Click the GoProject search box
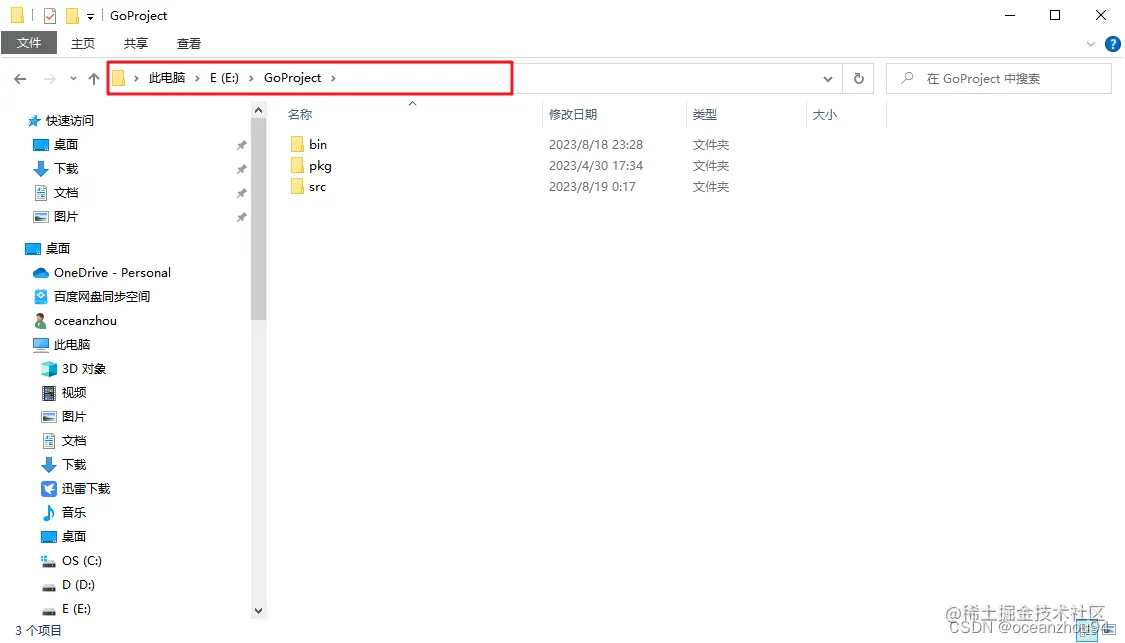 pyautogui.click(x=999, y=79)
